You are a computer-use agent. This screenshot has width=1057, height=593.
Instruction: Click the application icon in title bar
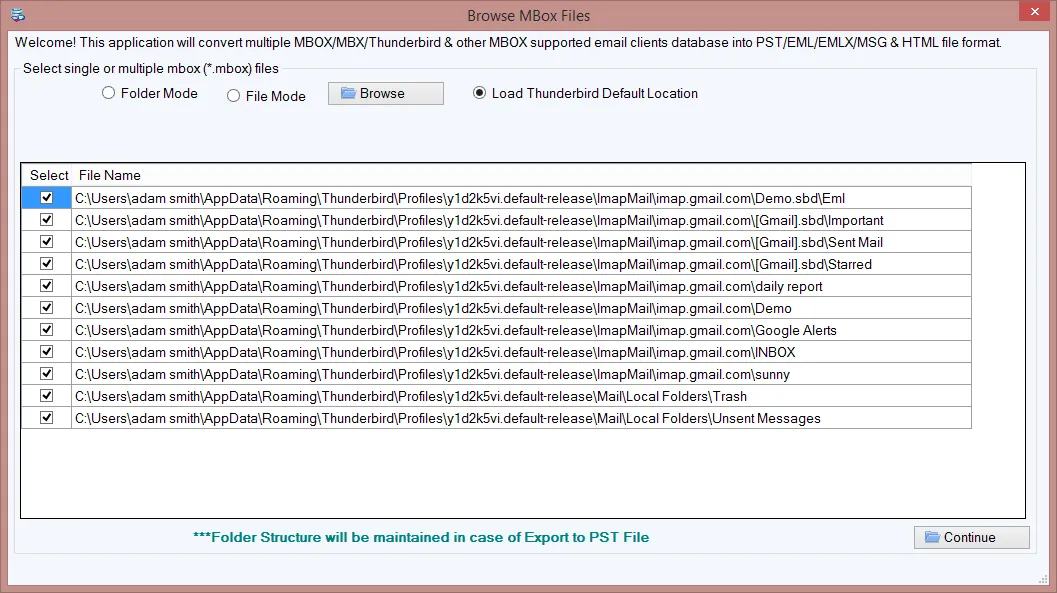18,14
